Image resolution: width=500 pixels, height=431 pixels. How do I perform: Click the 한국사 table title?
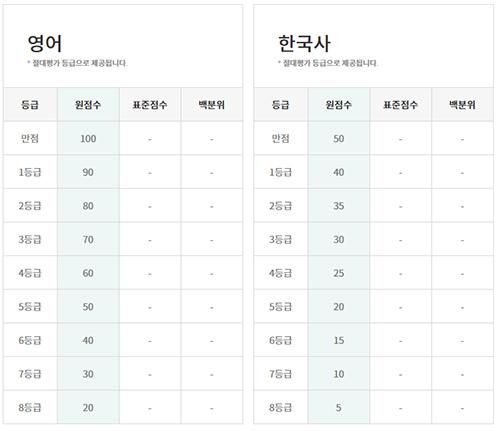click(x=304, y=43)
